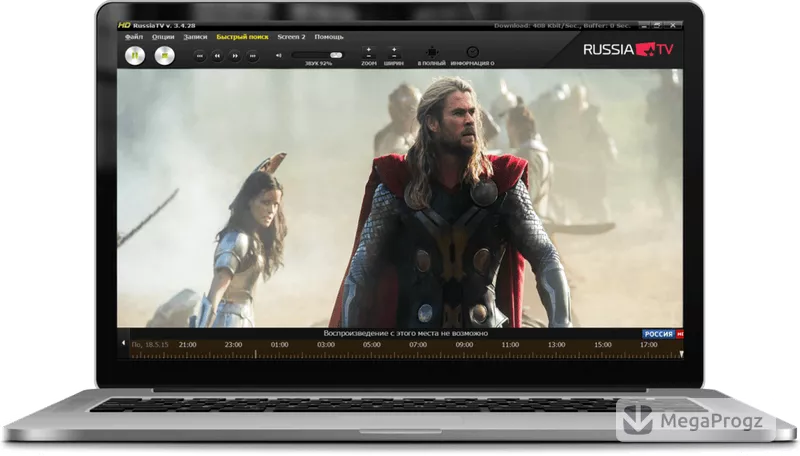Open the Помощь menu
This screenshot has height=456, width=800.
coord(329,37)
